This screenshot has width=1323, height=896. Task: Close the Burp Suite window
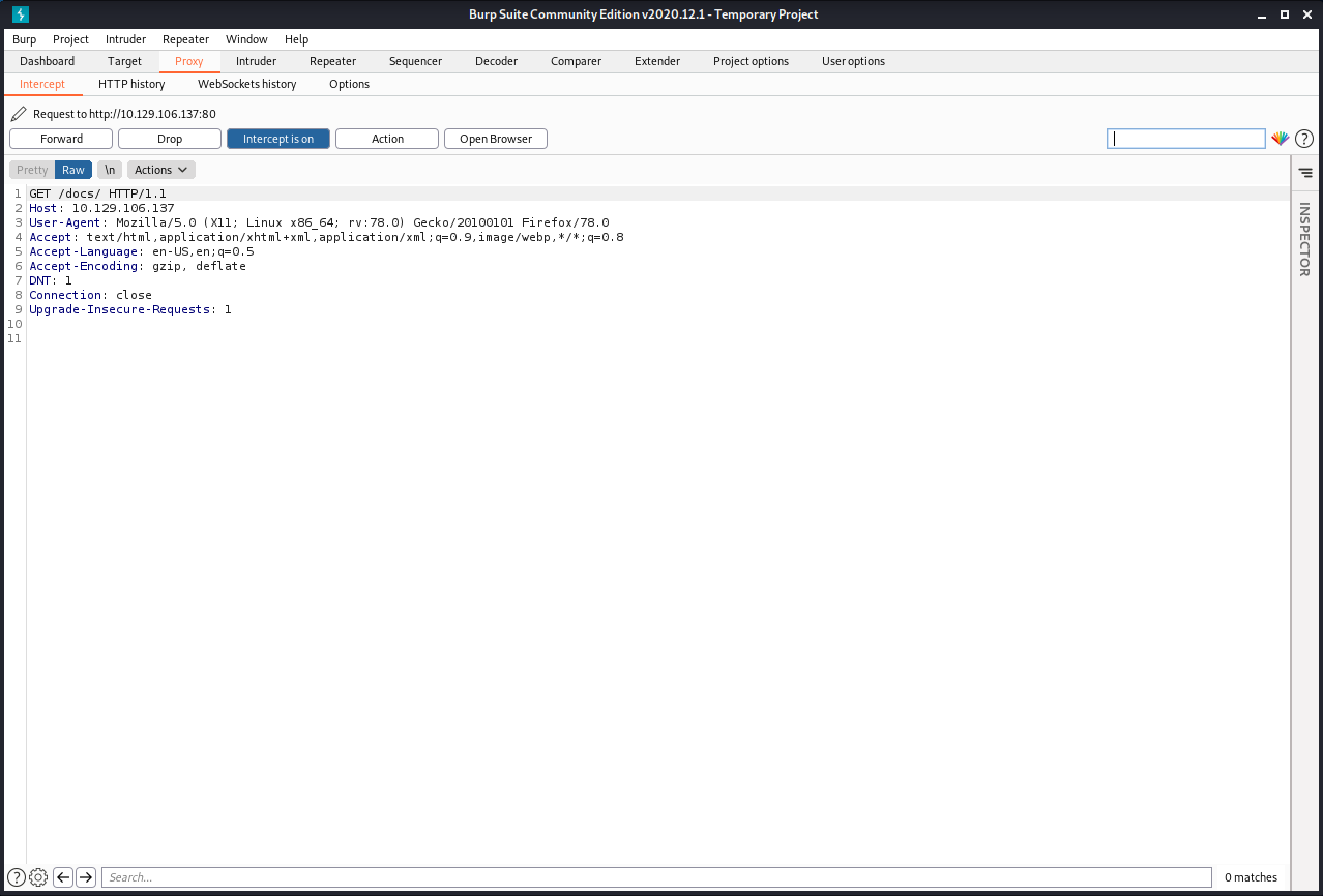(x=1307, y=15)
